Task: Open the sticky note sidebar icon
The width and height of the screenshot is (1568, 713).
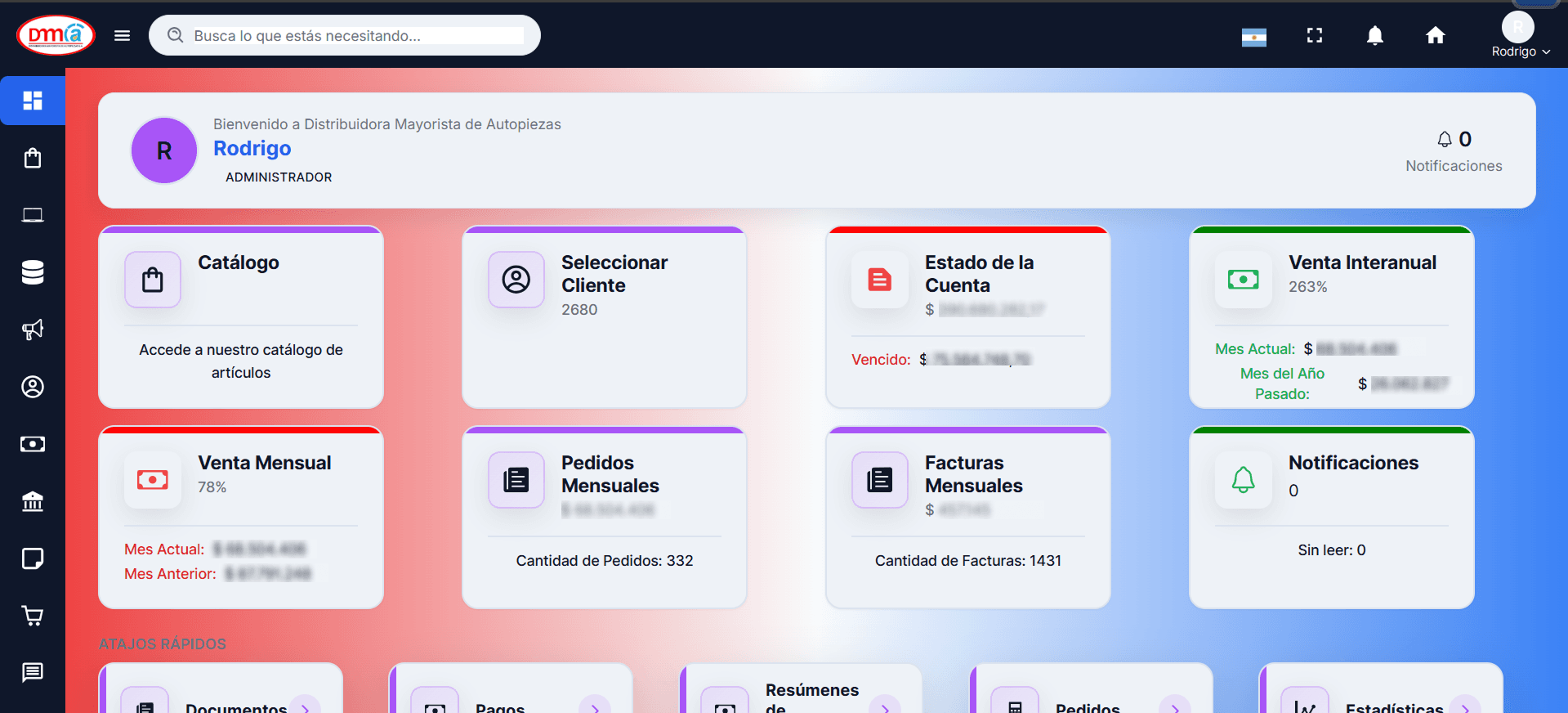Action: [x=33, y=558]
